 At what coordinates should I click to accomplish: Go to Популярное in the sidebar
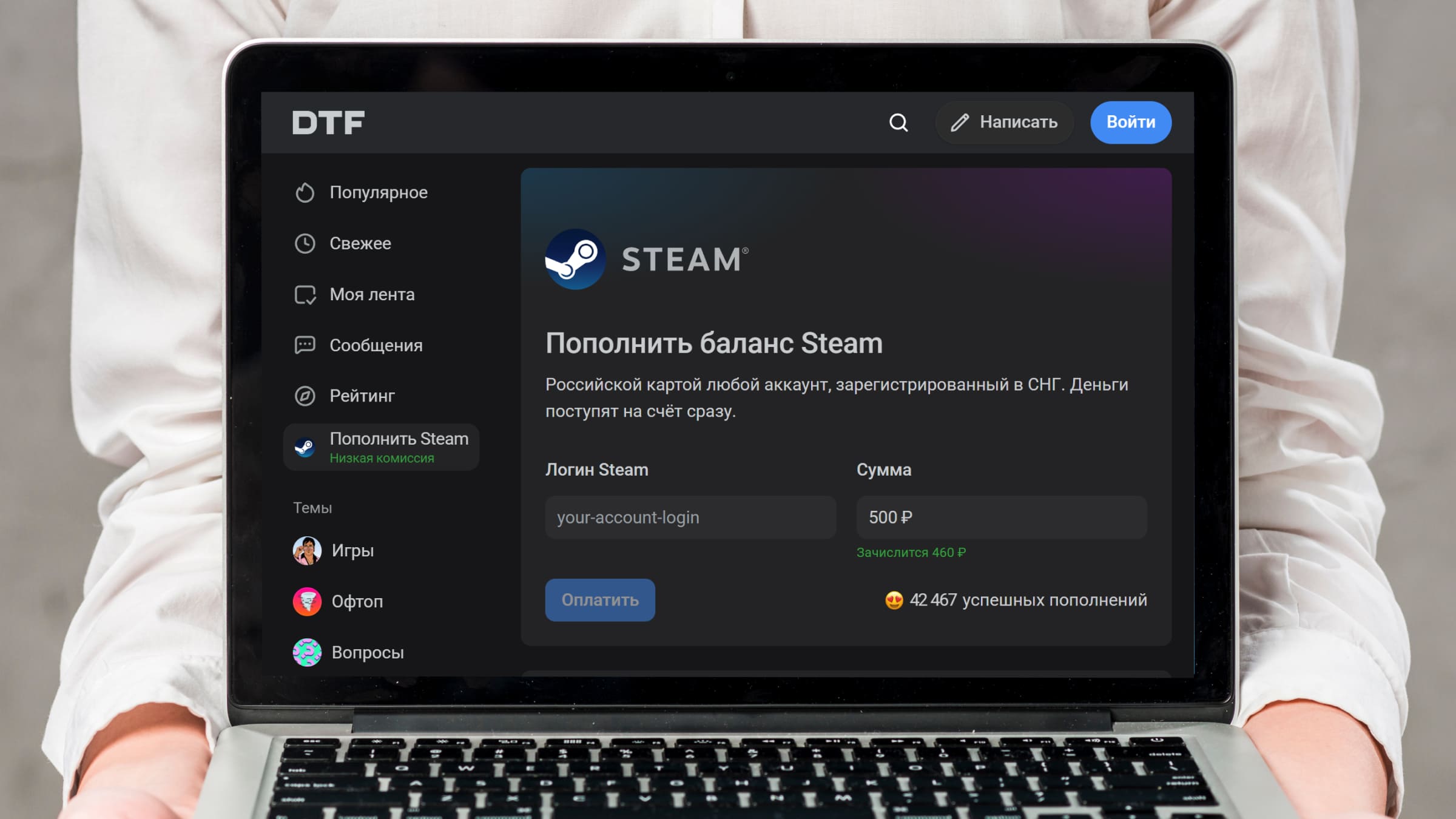pos(377,192)
